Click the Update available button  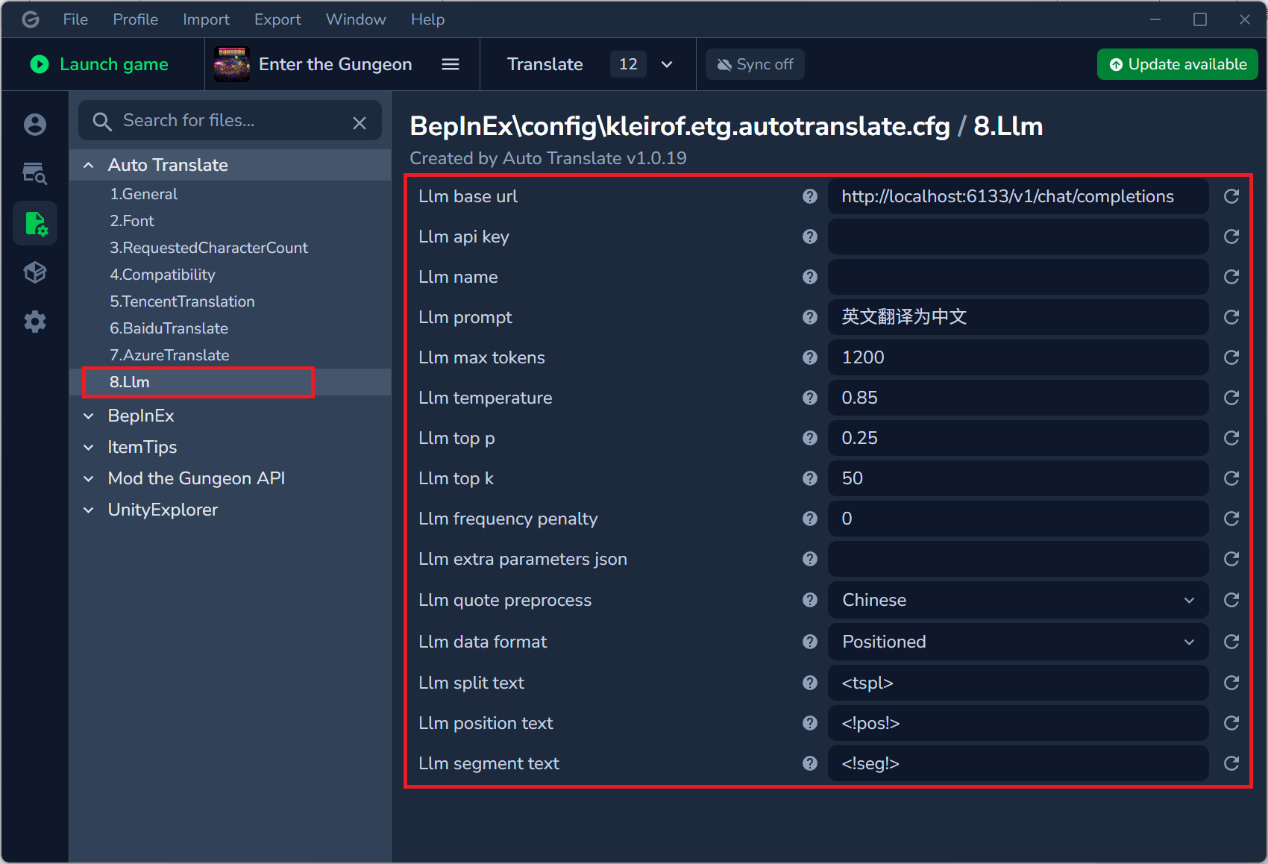pyautogui.click(x=1177, y=64)
